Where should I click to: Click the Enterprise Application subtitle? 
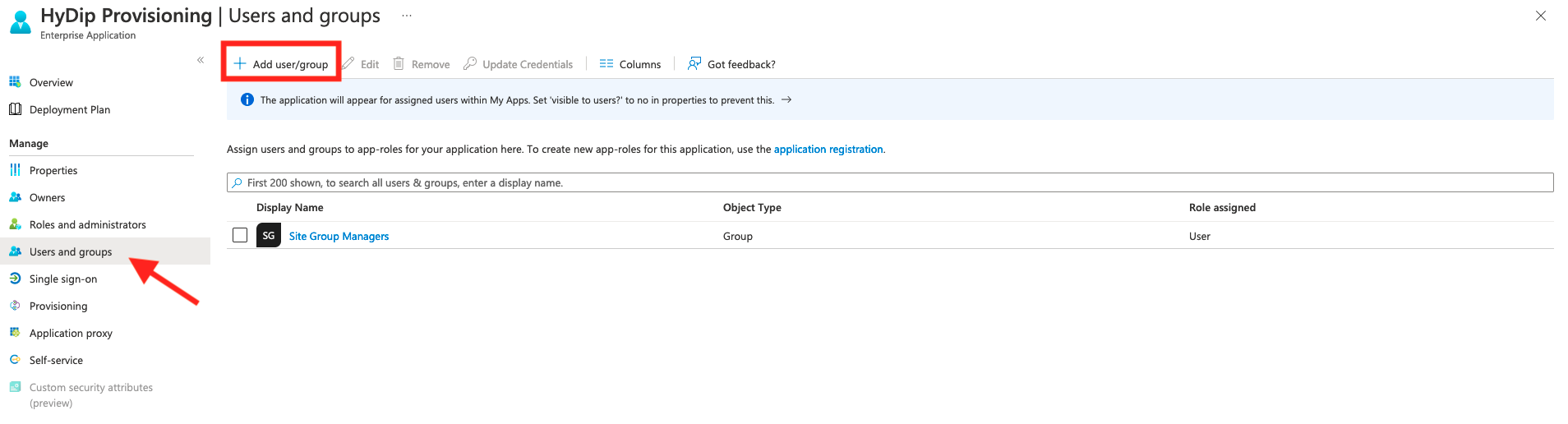88,35
